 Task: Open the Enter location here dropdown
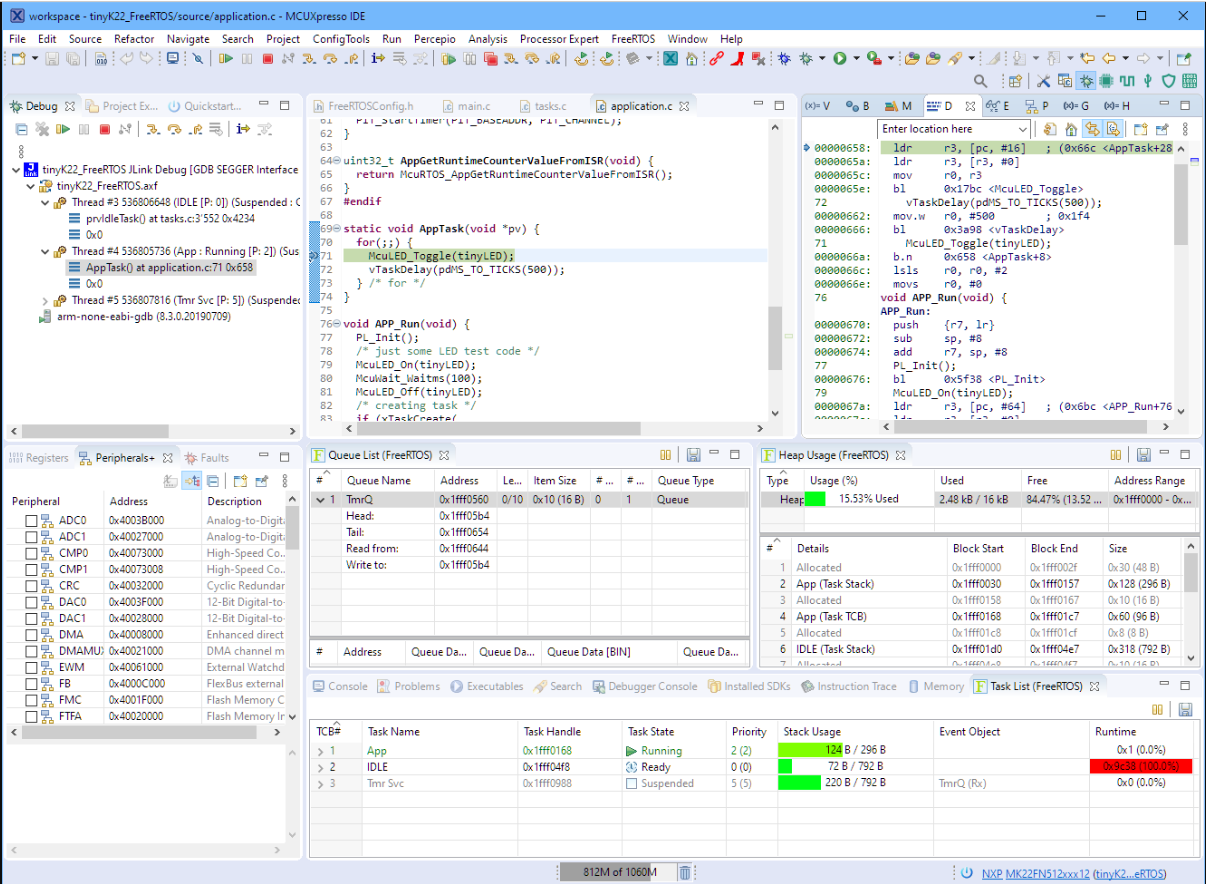(x=1022, y=129)
